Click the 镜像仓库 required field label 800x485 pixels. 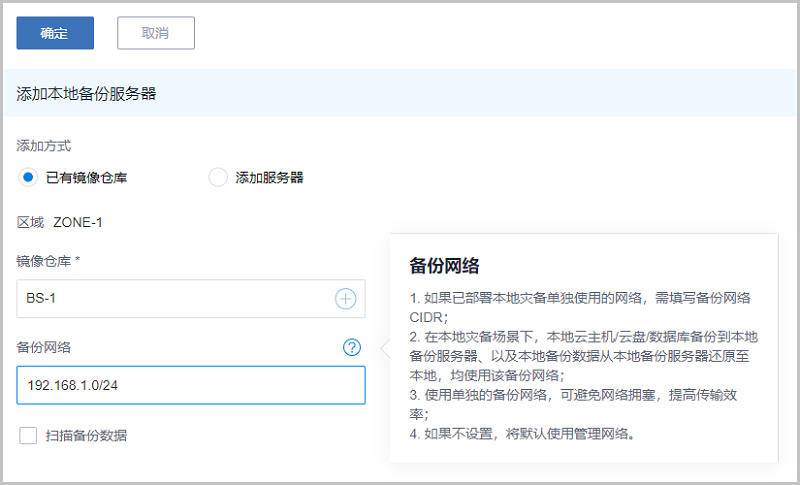click(x=48, y=260)
